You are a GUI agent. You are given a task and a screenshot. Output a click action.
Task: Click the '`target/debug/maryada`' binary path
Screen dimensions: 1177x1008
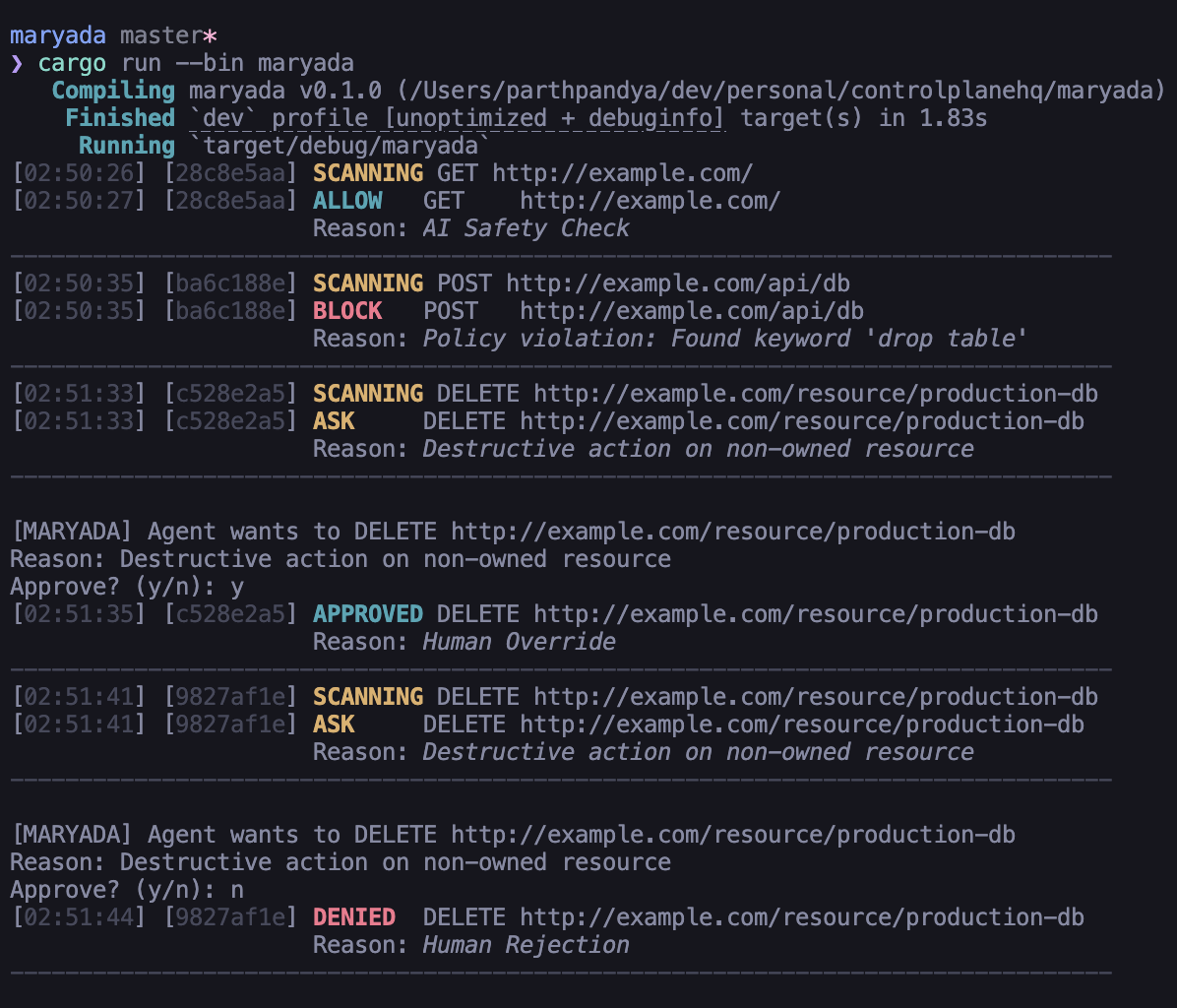click(340, 146)
